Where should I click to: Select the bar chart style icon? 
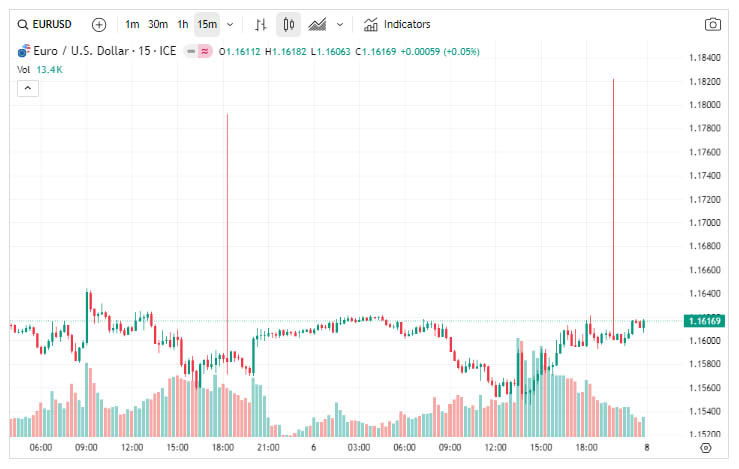[x=261, y=25]
